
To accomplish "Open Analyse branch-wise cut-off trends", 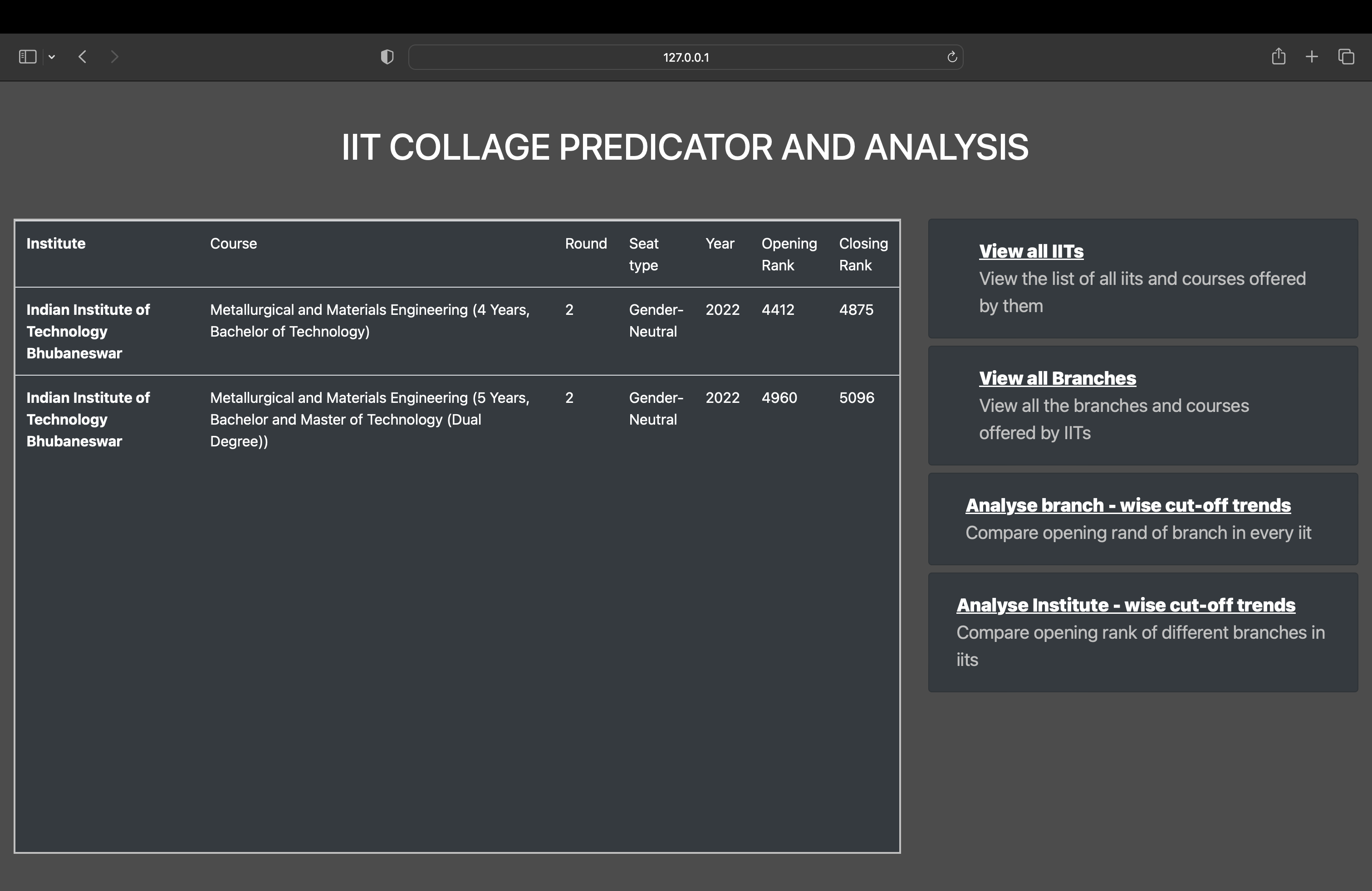I will [x=1128, y=505].
